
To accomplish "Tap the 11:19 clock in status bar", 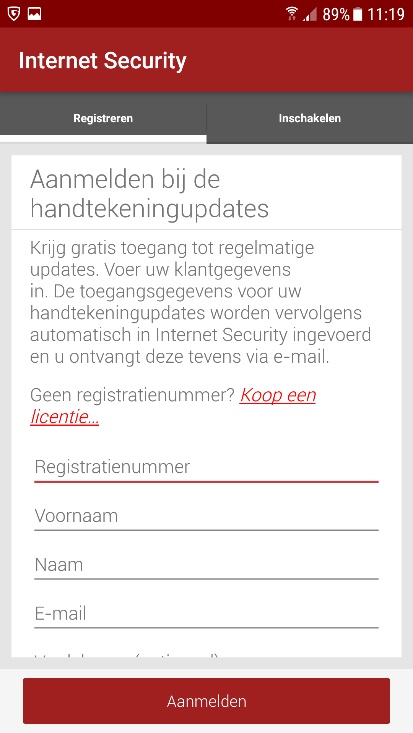I will click(386, 14).
